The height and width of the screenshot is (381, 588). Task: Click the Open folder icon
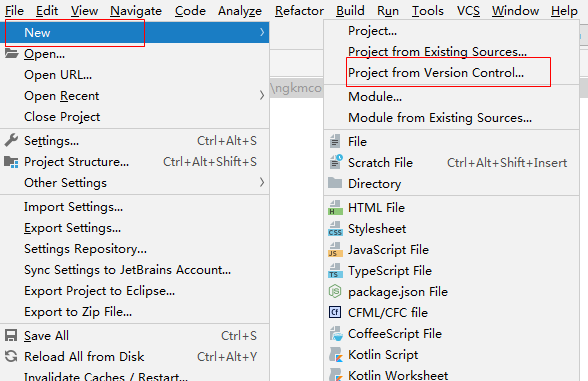pos(11,54)
